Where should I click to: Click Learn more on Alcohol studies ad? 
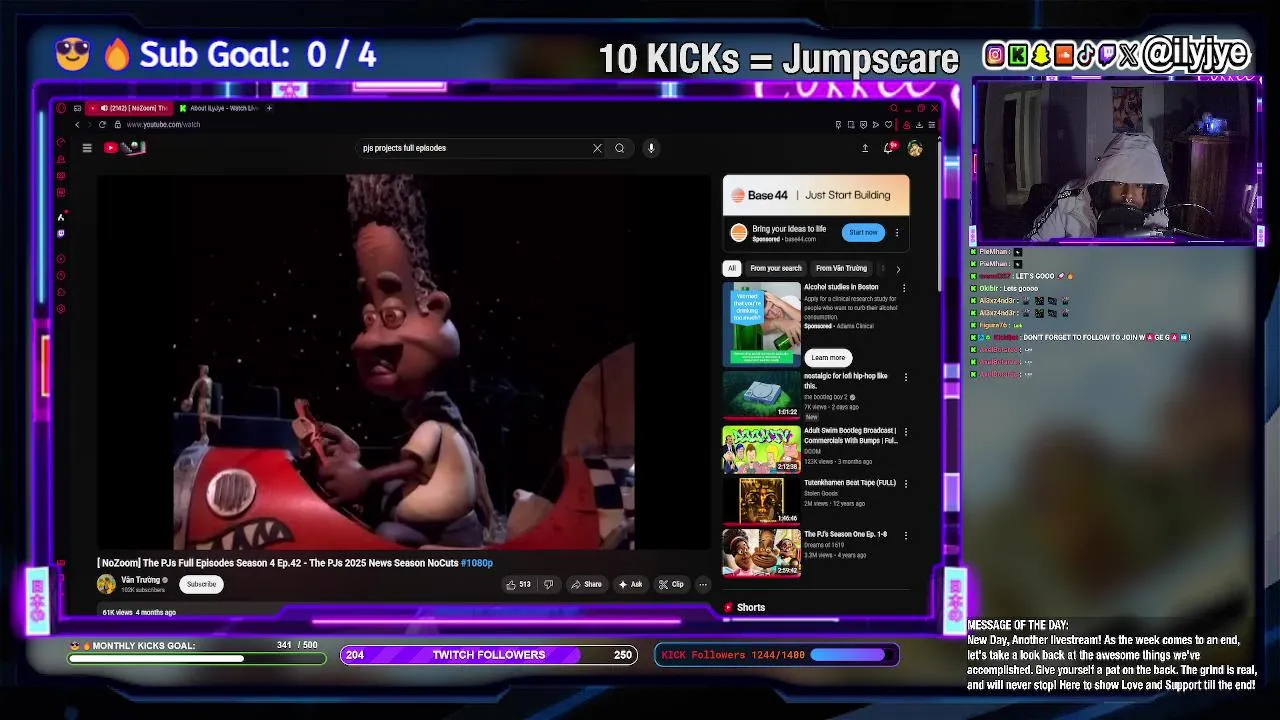827,357
